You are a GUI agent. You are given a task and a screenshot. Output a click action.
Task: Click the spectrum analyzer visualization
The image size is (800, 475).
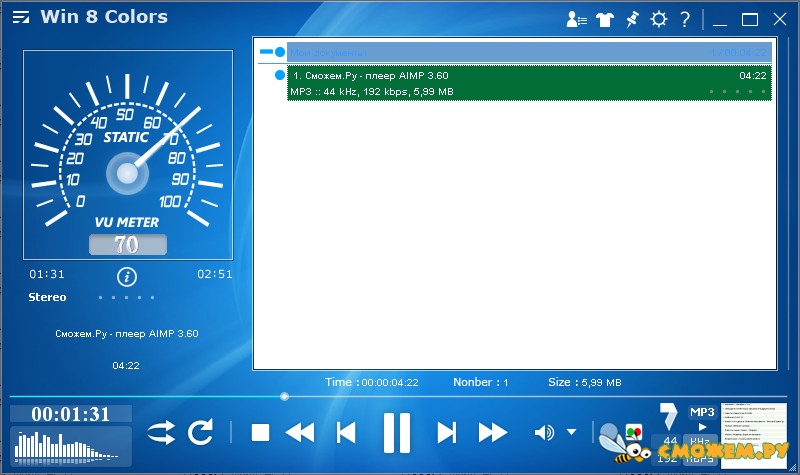click(71, 446)
